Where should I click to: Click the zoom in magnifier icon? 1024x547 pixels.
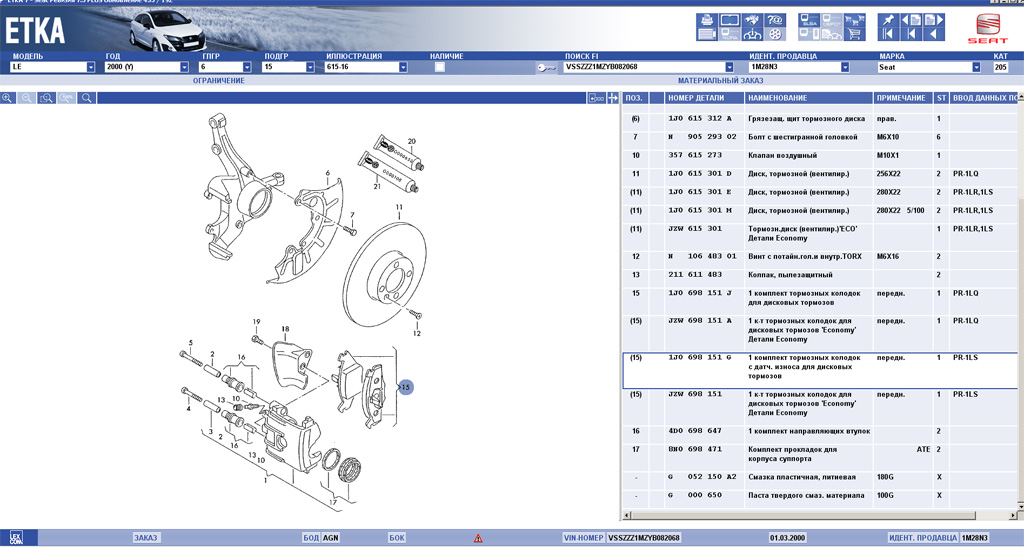click(x=7, y=98)
